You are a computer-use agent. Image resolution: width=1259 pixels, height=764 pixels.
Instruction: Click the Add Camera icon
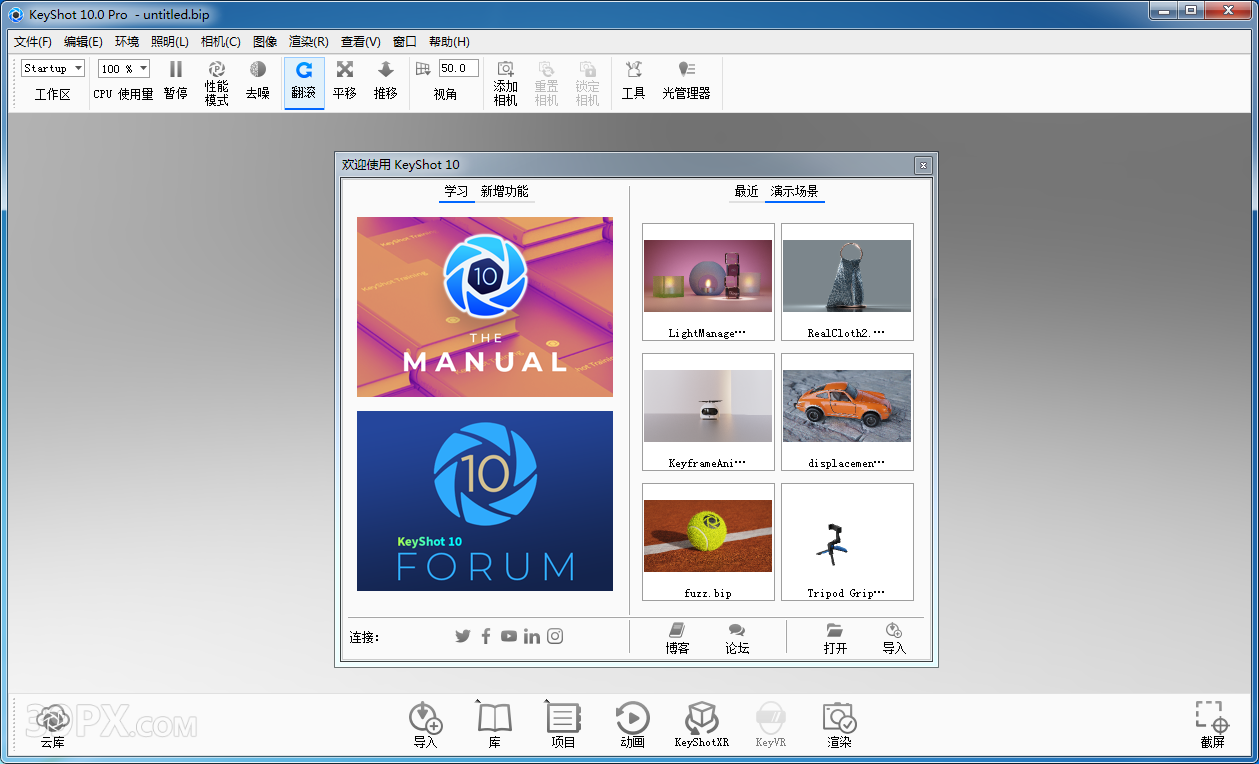tap(506, 80)
